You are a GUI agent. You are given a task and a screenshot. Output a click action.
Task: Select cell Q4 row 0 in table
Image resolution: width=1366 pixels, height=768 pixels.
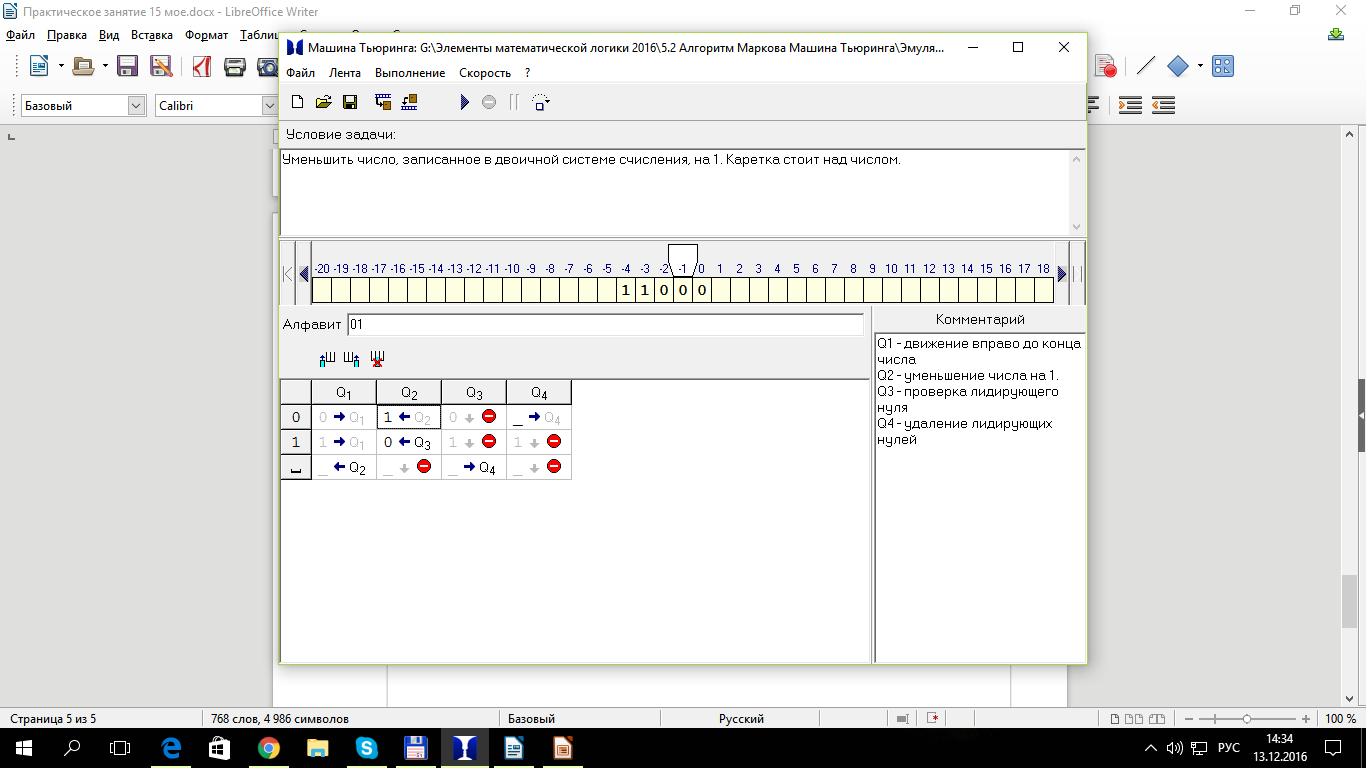539,417
